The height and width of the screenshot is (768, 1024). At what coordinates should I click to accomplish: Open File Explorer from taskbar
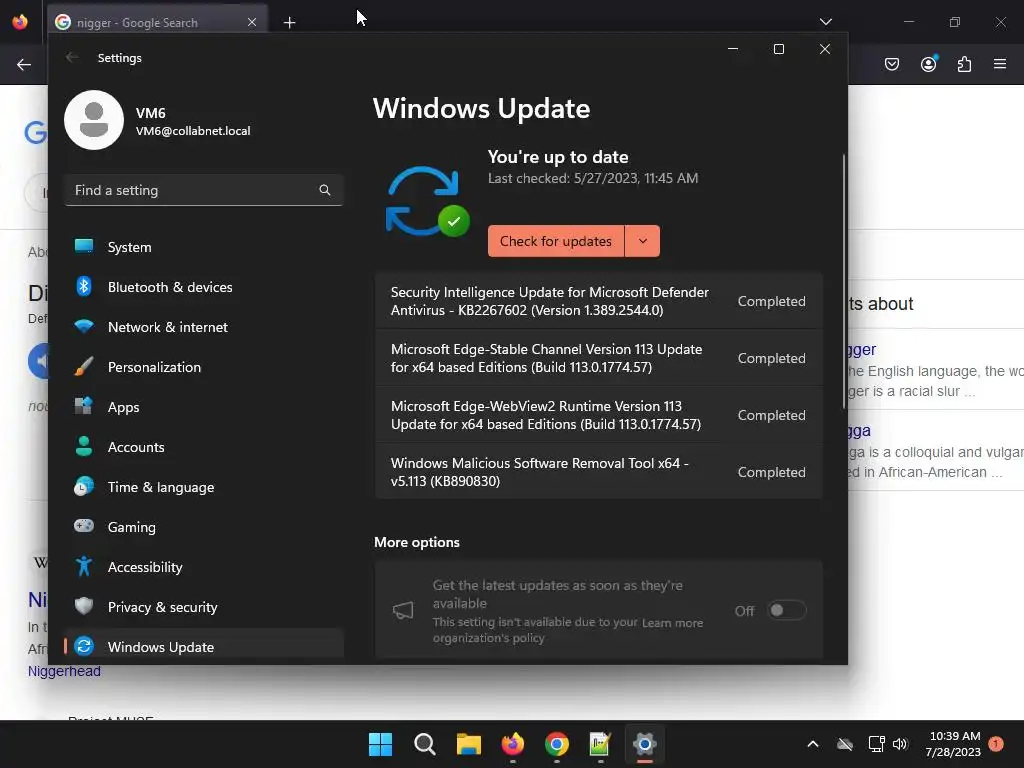pos(469,744)
